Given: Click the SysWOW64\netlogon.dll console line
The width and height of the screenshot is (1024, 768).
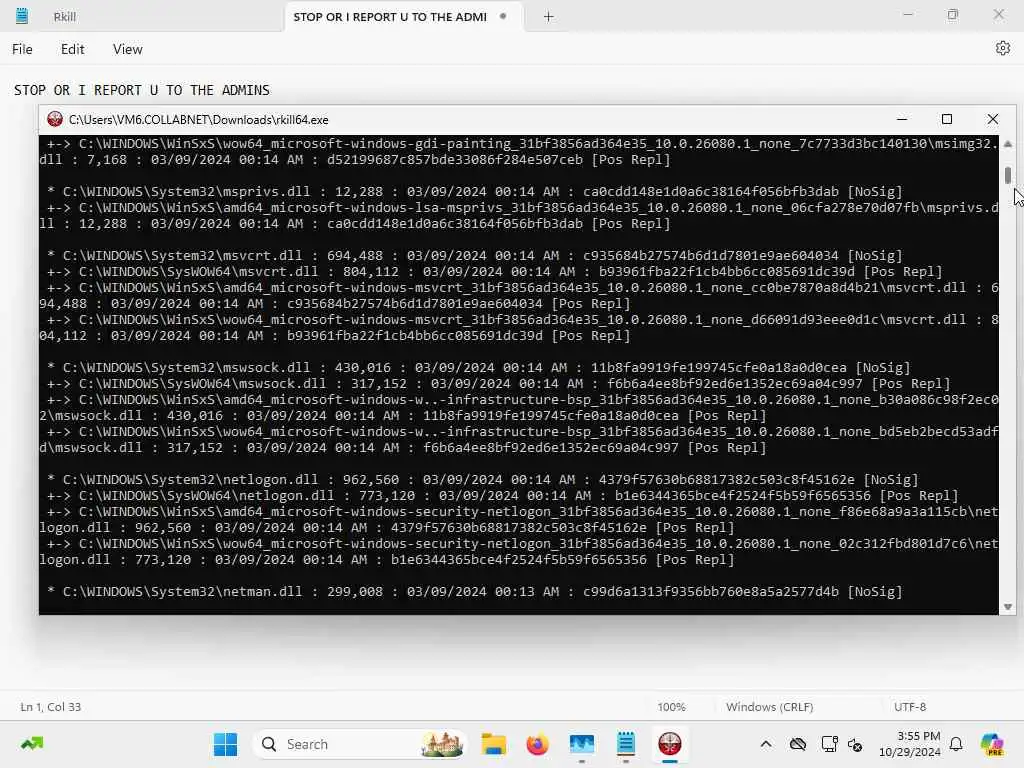Looking at the screenshot, I should pos(503,496).
